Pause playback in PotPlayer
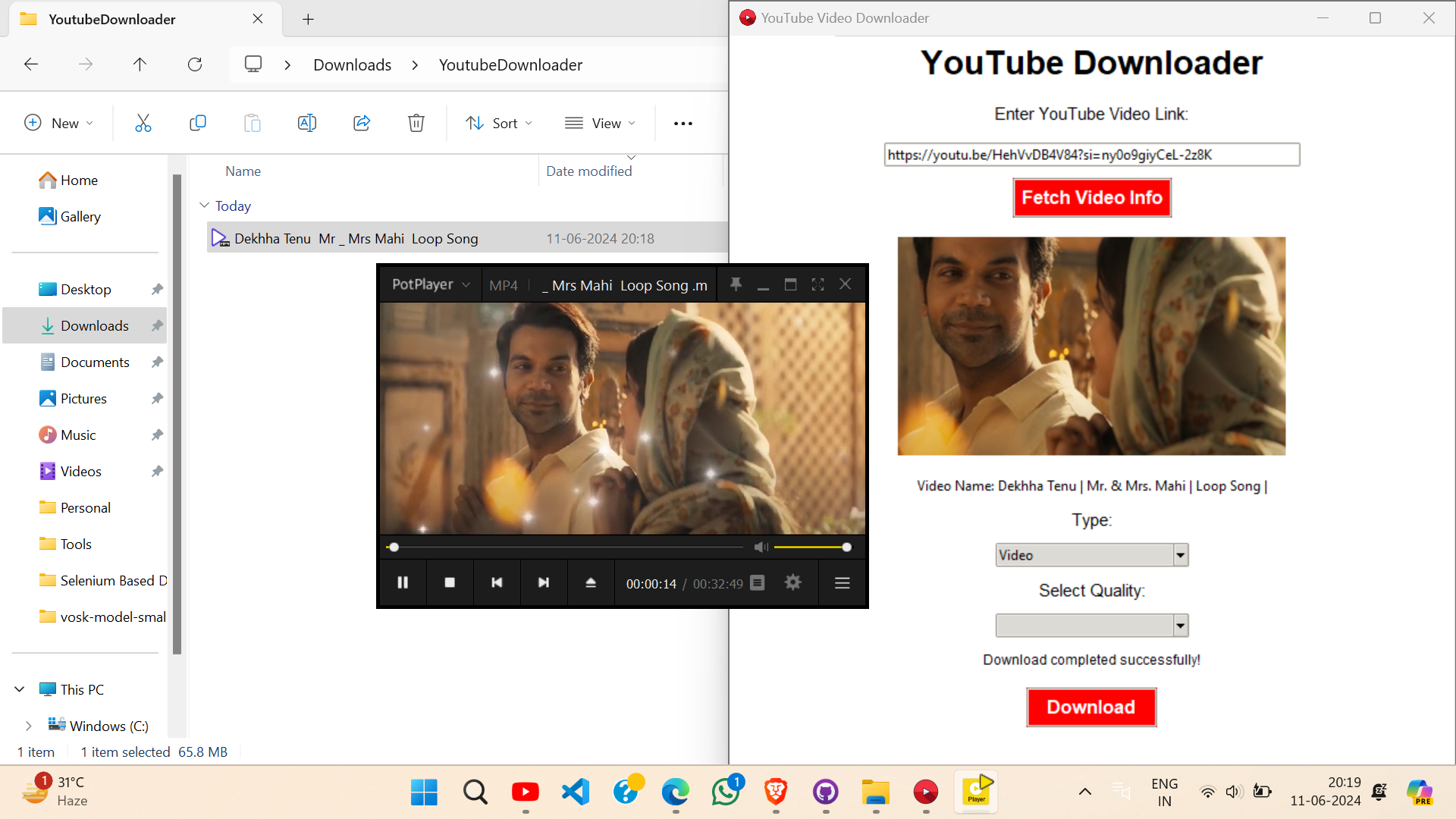Screen dimensions: 1456x819 (x=403, y=582)
